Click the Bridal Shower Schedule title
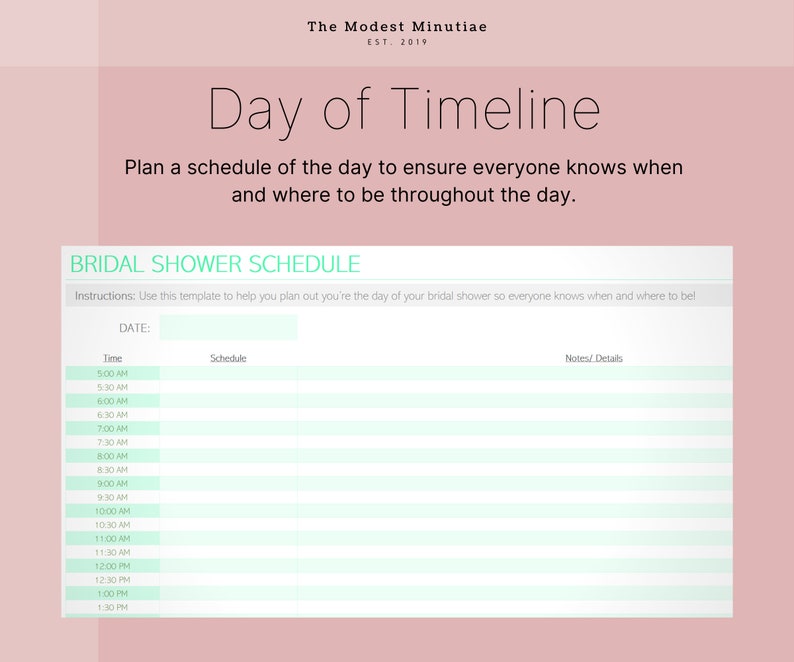Viewport: 794px width, 662px height. (215, 264)
